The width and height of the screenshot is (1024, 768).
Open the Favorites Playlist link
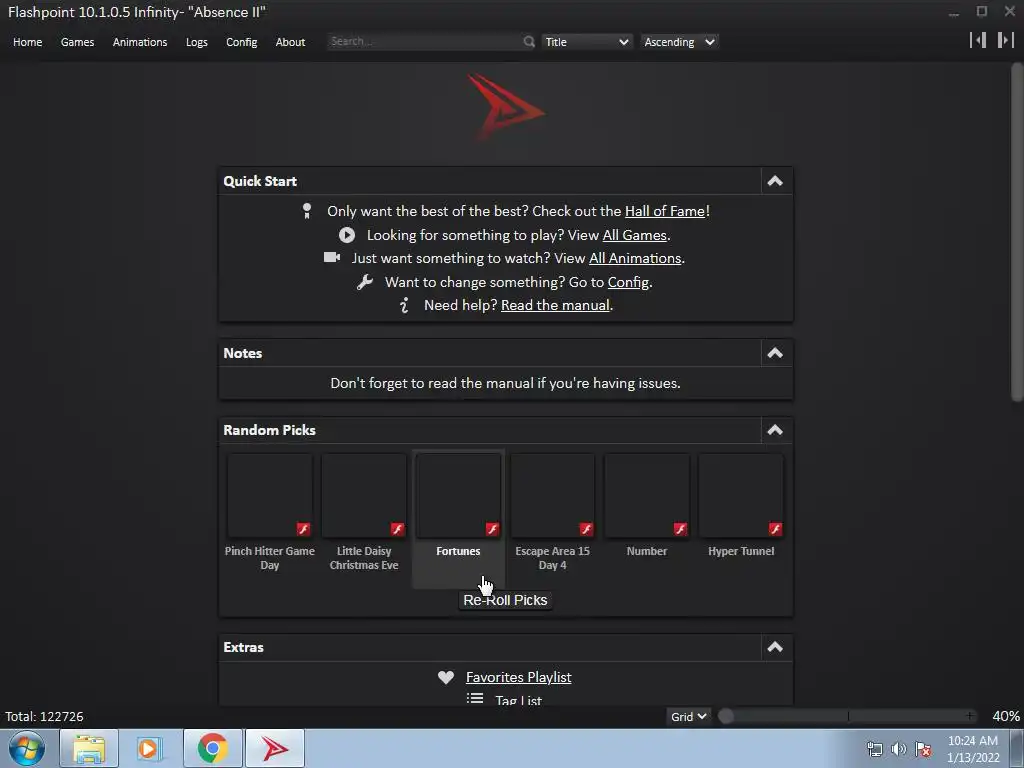519,677
